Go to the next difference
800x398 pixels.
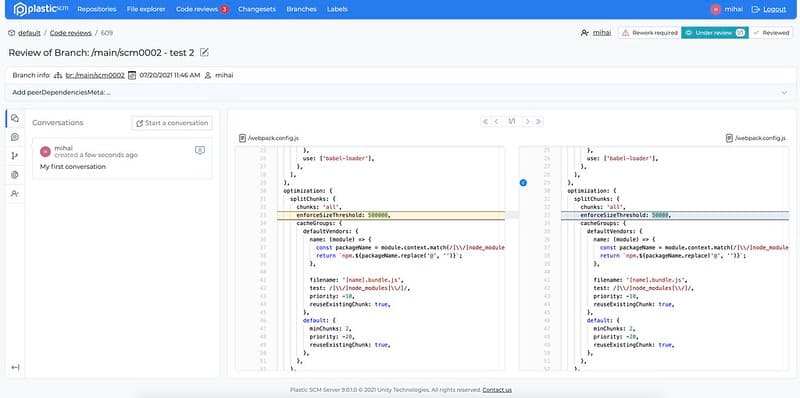[x=528, y=121]
